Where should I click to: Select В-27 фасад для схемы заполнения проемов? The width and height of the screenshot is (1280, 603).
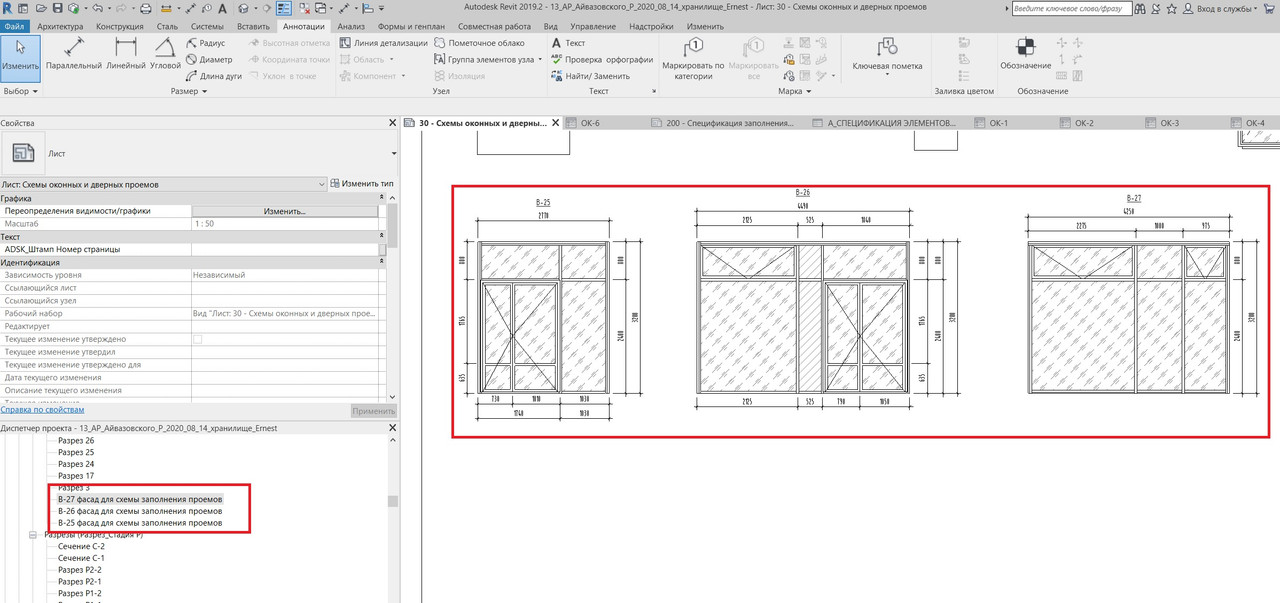click(x=140, y=498)
